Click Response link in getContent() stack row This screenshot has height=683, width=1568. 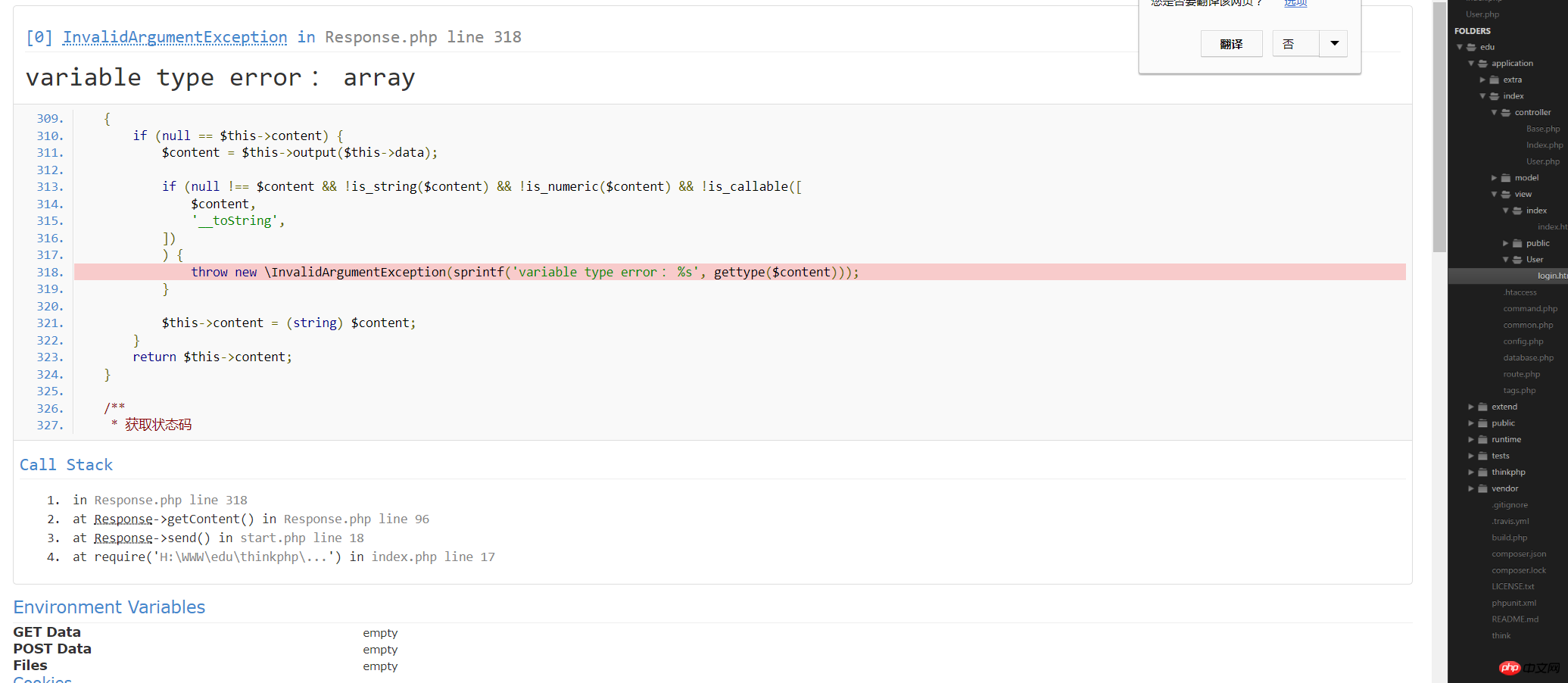click(123, 519)
